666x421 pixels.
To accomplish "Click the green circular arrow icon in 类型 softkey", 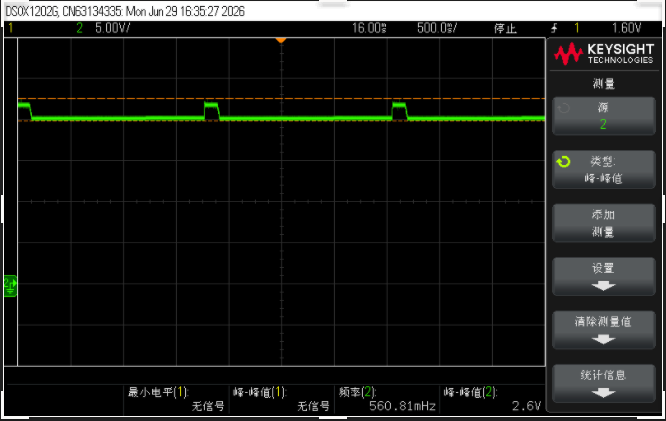I will coord(563,162).
